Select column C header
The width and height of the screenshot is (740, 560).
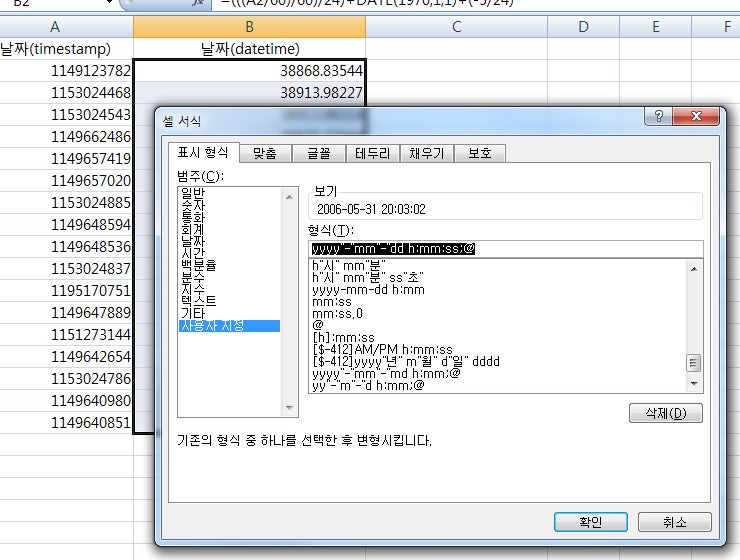click(x=456, y=27)
